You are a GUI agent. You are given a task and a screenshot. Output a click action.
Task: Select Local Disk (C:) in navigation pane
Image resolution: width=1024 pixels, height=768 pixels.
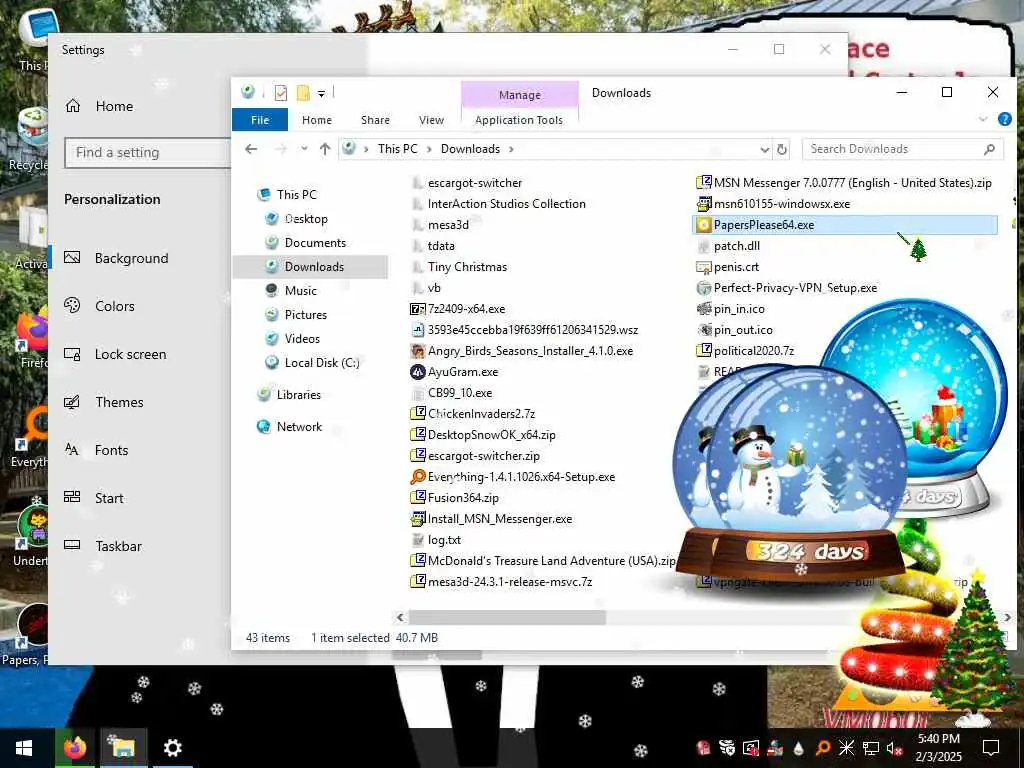click(321, 363)
